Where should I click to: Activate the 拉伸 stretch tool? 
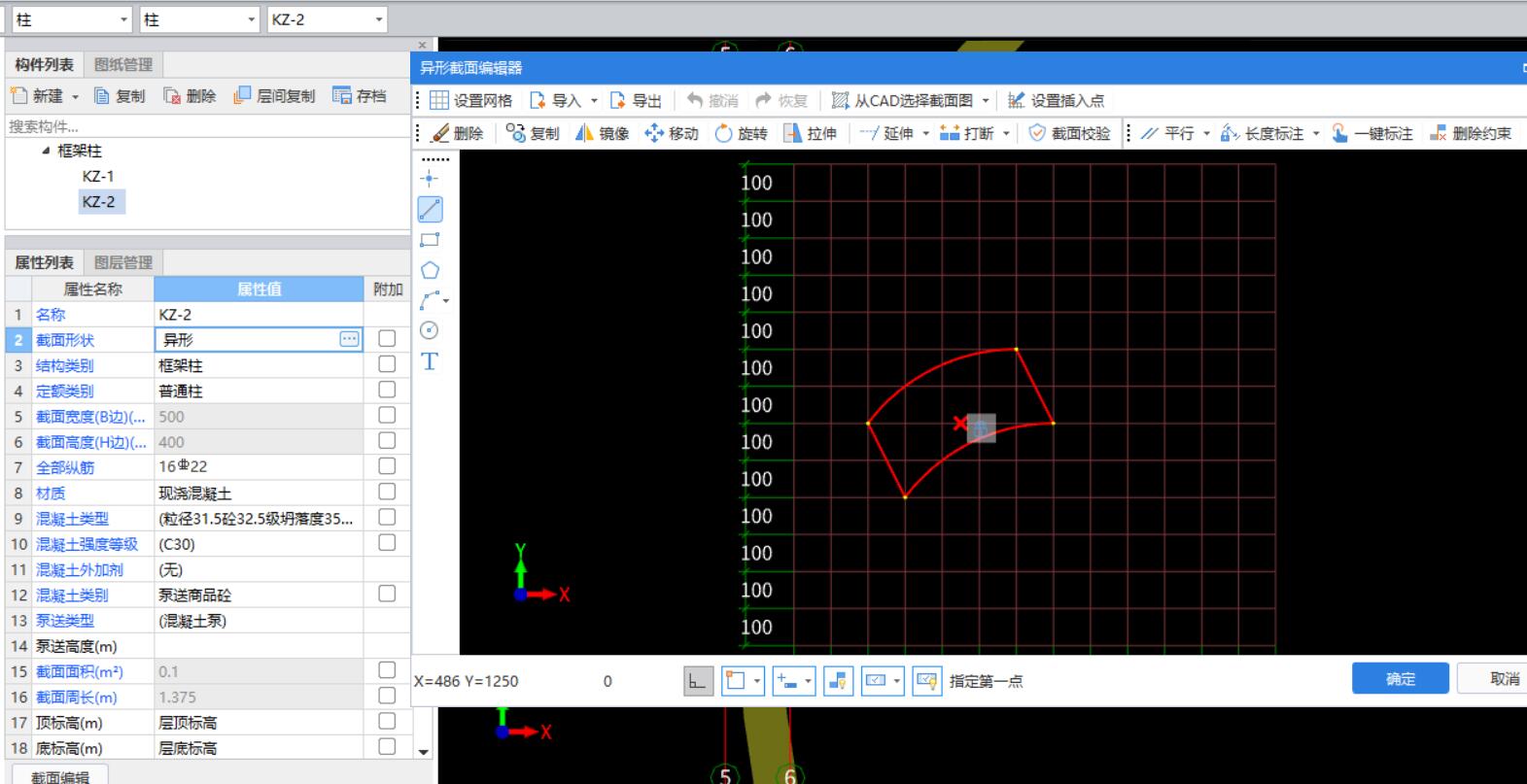810,133
